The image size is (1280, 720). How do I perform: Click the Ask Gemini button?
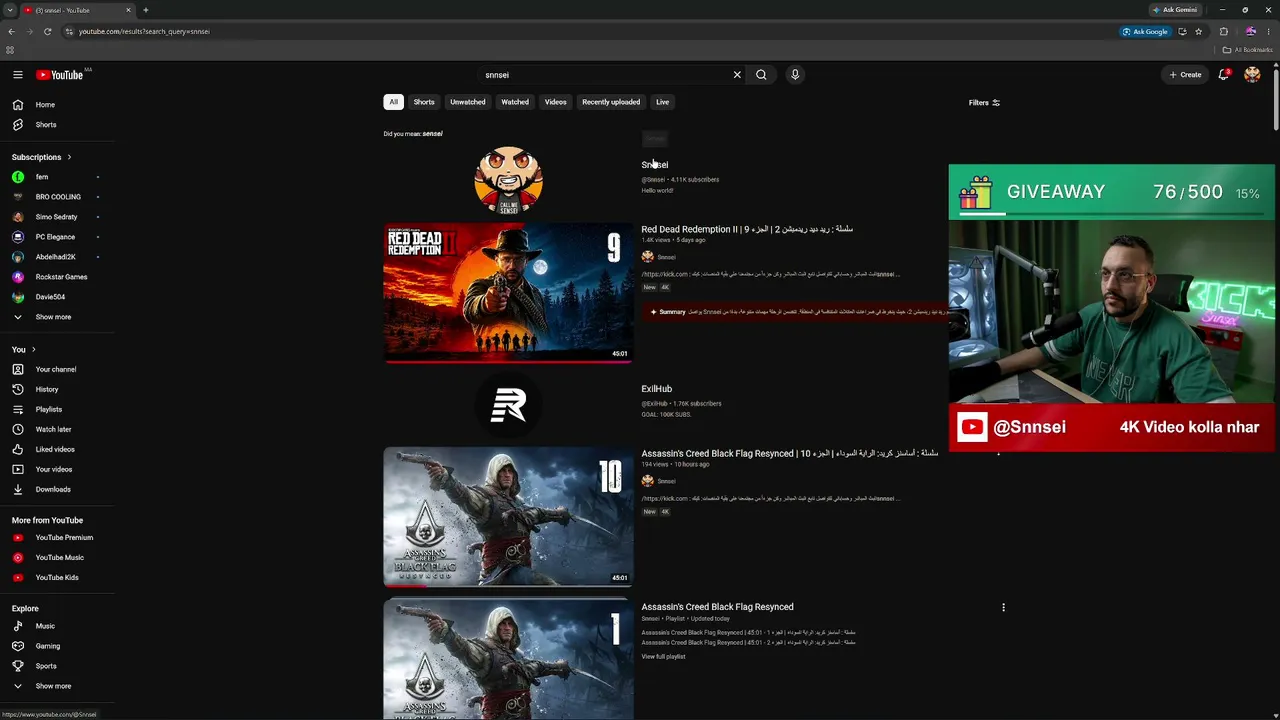[x=1175, y=10]
